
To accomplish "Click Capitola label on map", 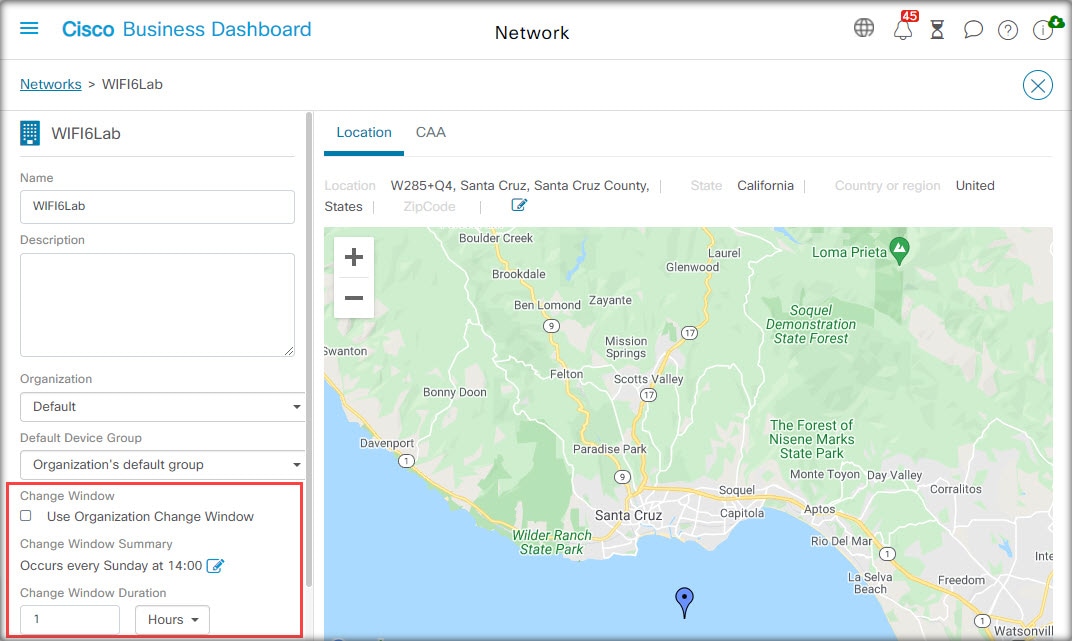I will pos(742,513).
